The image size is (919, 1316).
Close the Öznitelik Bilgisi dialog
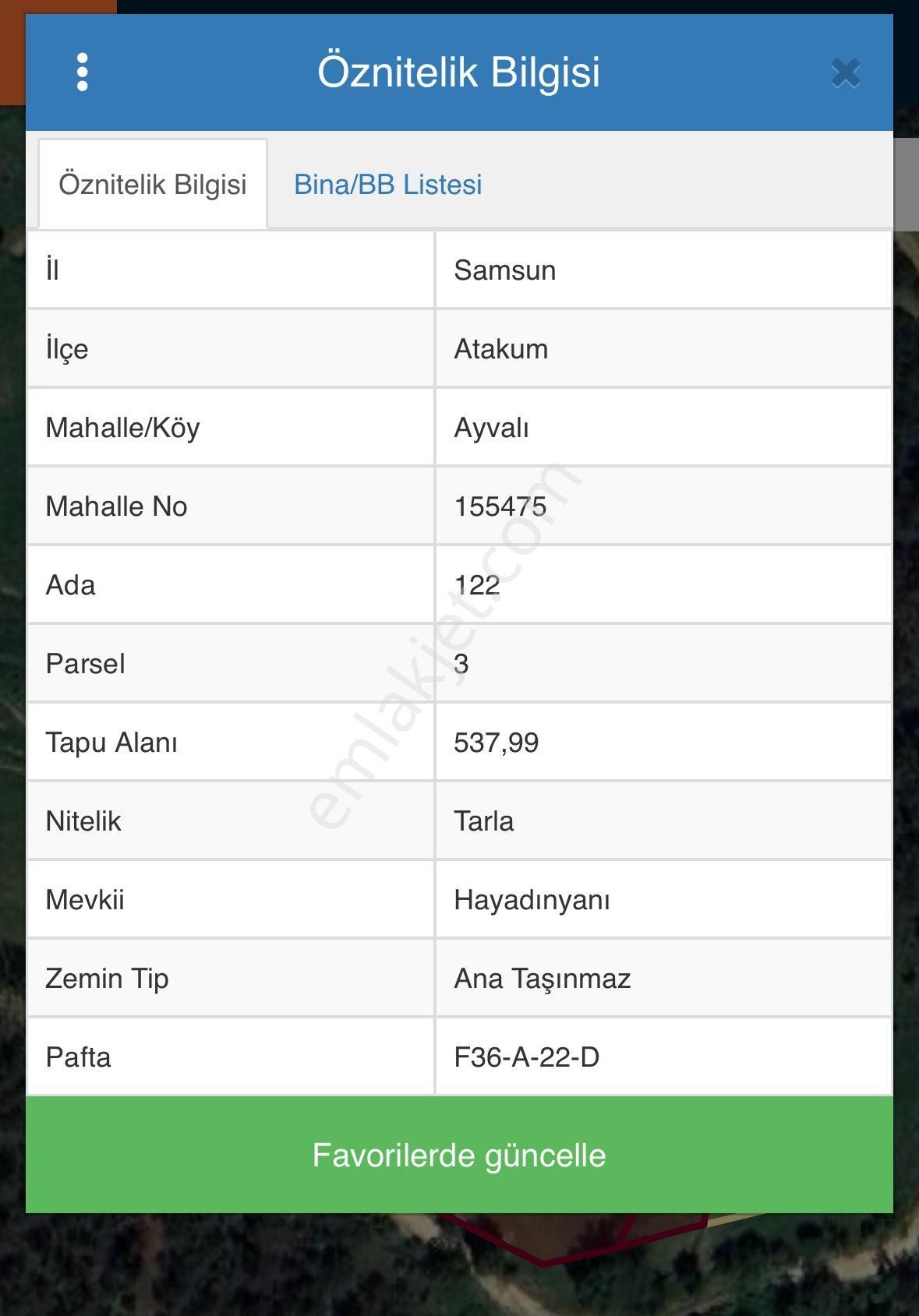pos(845,73)
